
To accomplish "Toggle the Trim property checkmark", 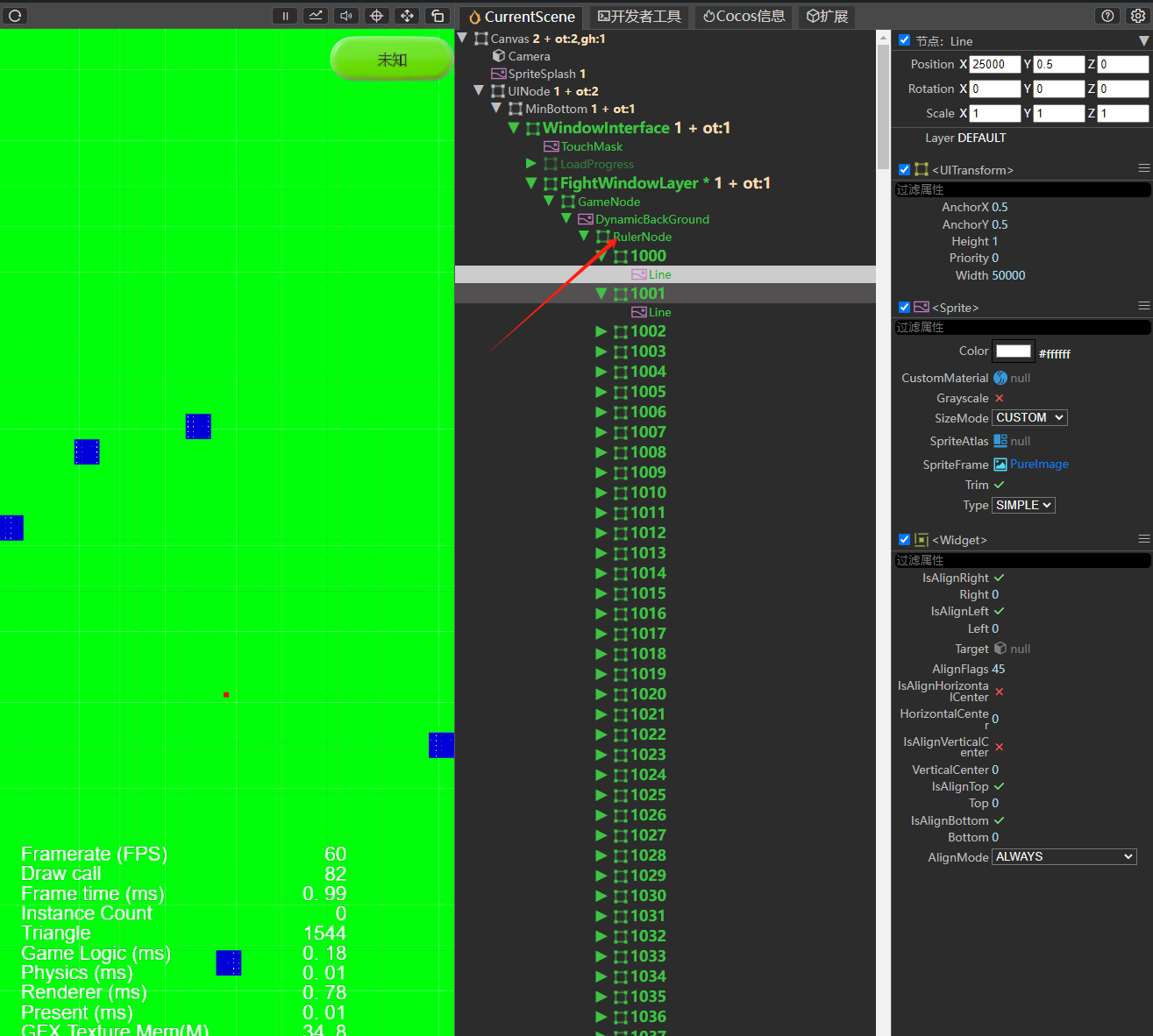I will pos(1000,485).
